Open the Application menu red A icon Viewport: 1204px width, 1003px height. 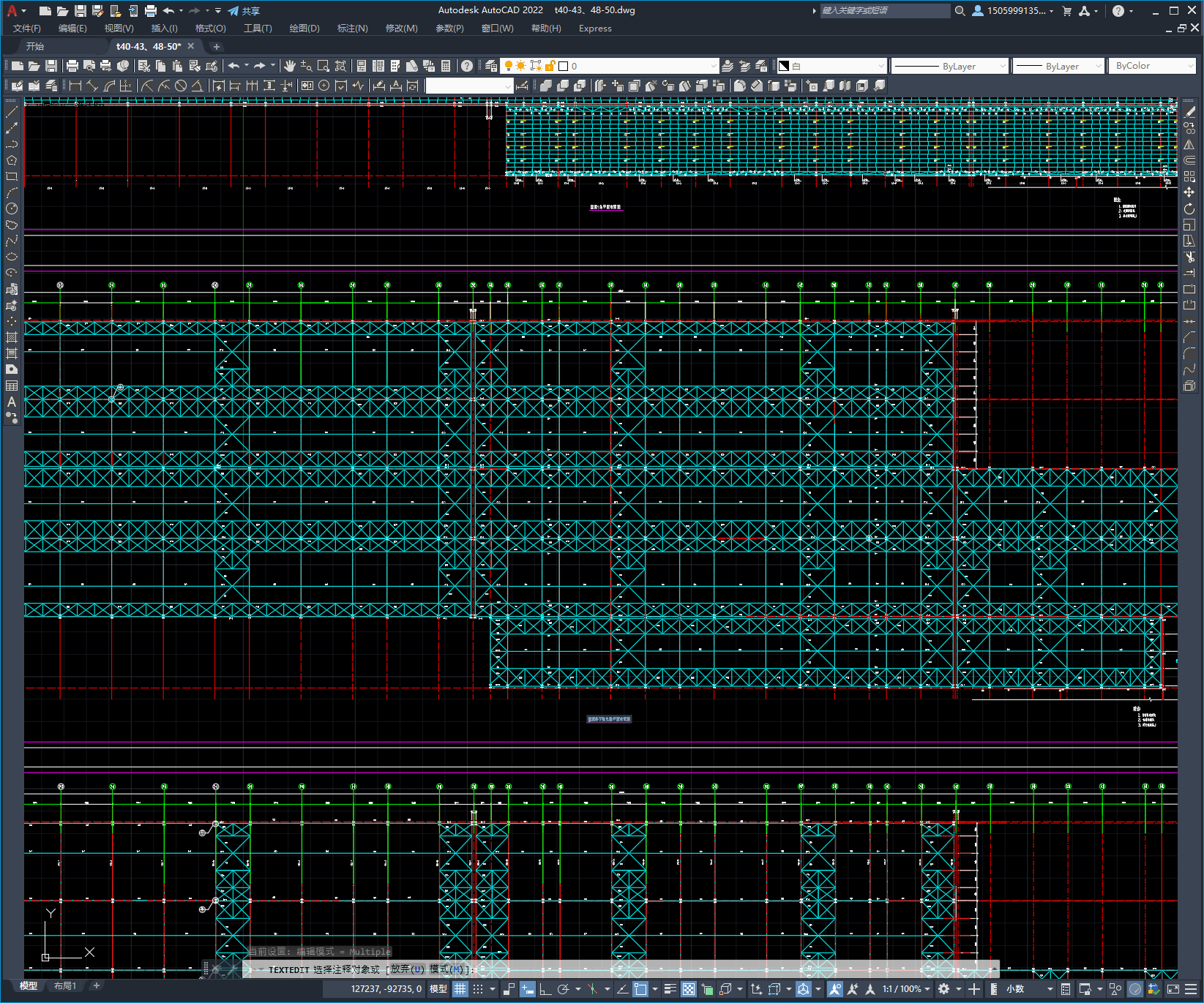pos(12,10)
